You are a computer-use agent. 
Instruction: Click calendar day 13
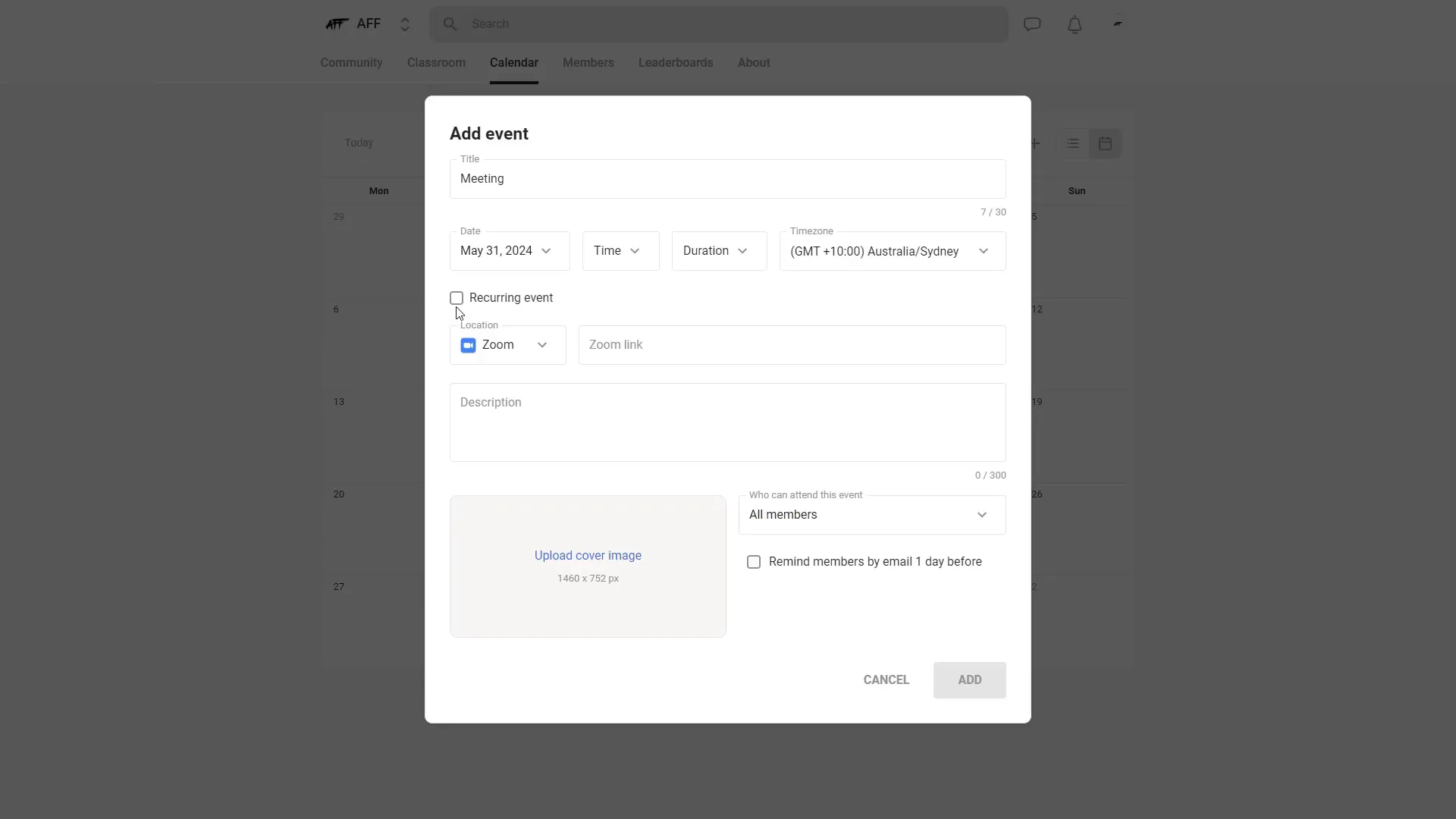(x=339, y=402)
